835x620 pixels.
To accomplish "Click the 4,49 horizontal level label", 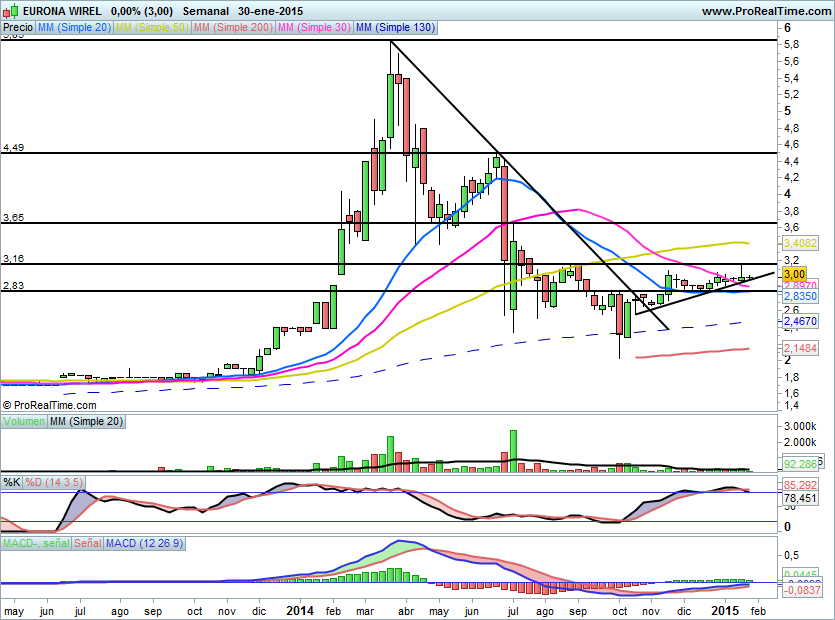I will pos(13,148).
